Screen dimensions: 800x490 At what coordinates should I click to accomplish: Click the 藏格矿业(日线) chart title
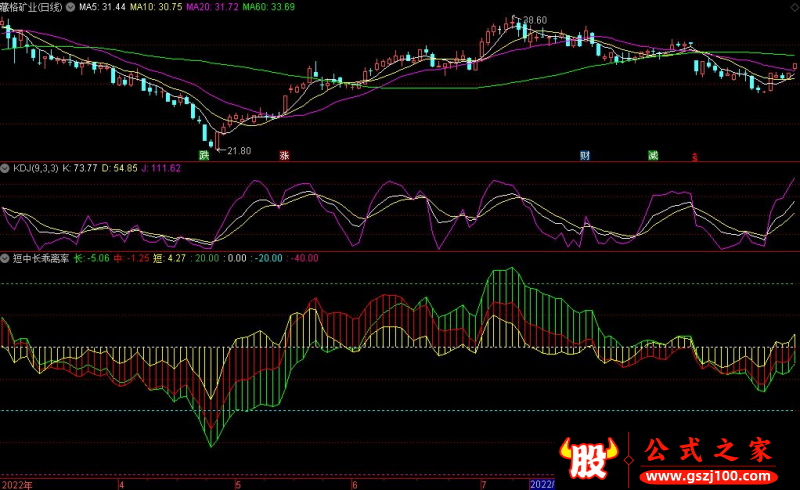tap(31, 6)
